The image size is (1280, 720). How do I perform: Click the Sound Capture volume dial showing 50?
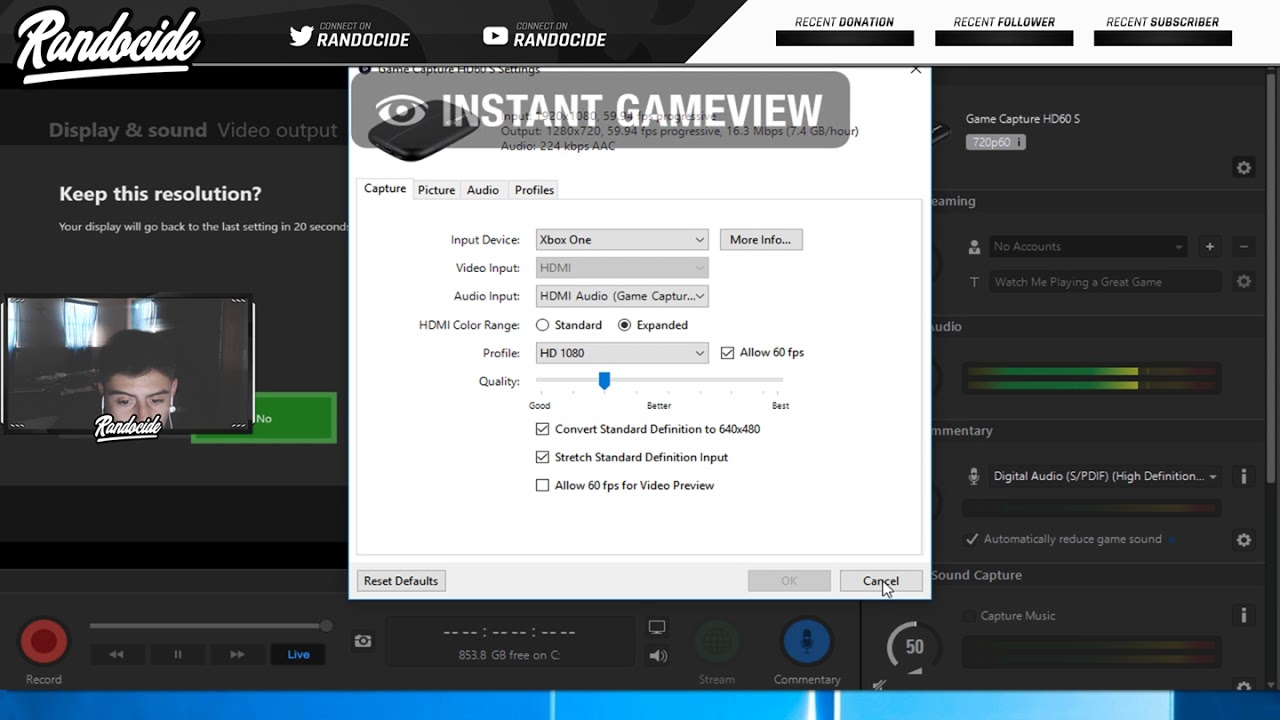pos(912,647)
